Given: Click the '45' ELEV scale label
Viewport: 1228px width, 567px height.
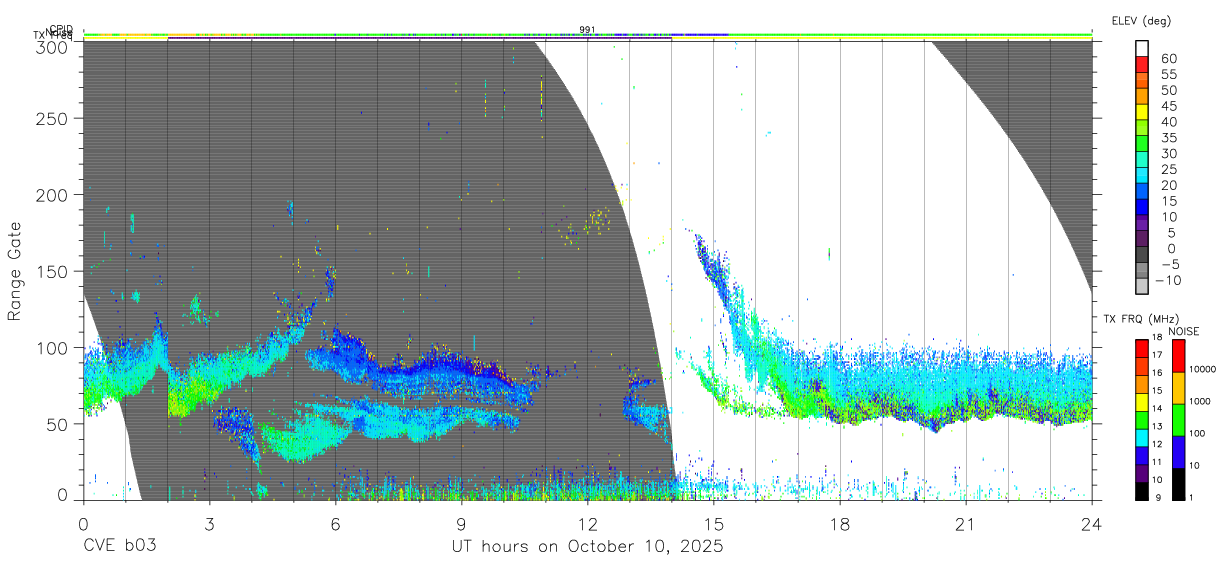Looking at the screenshot, I should [x=1168, y=105].
